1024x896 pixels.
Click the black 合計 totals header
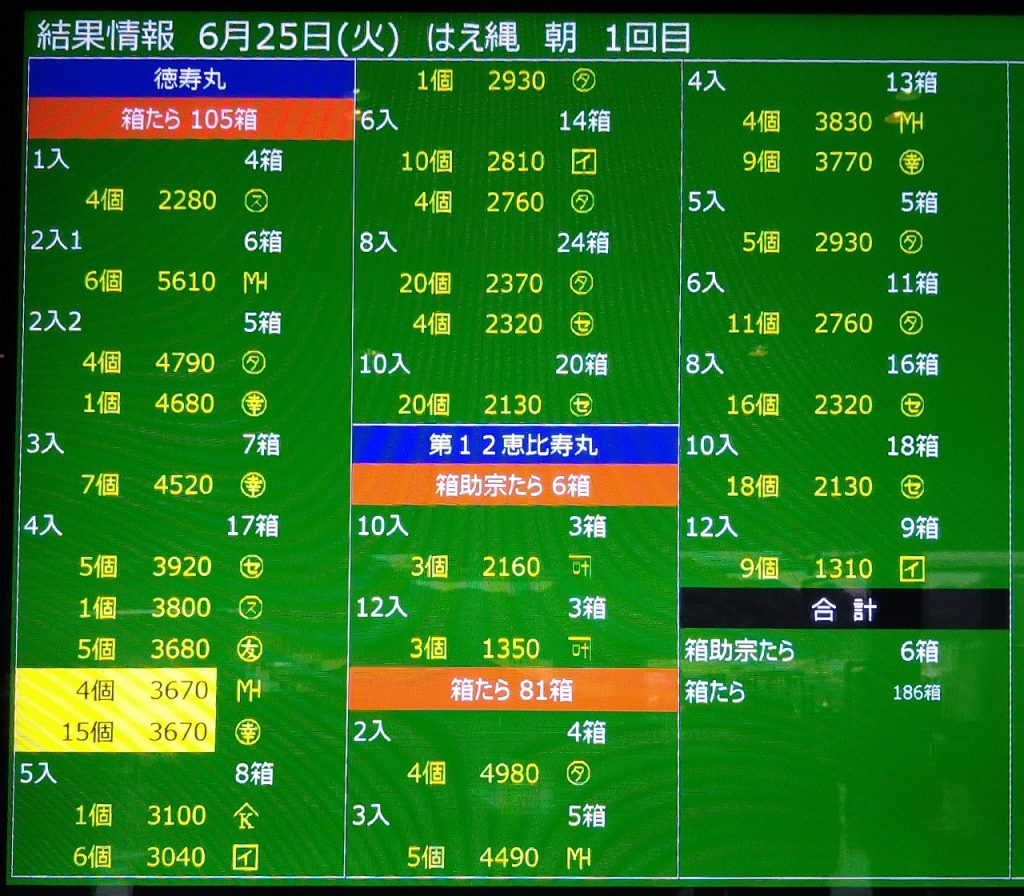[x=844, y=609]
